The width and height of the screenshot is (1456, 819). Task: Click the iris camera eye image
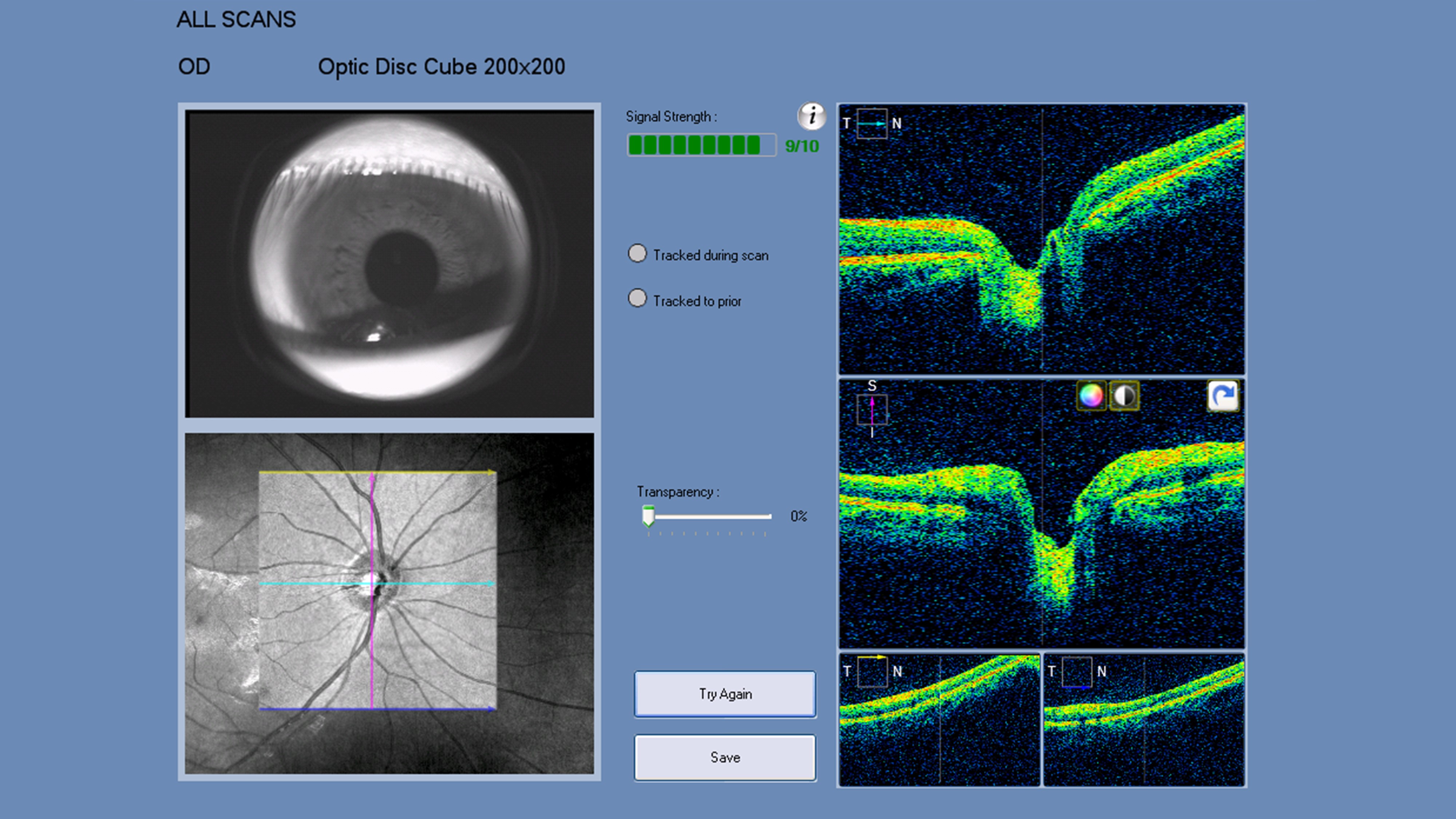[x=389, y=264]
